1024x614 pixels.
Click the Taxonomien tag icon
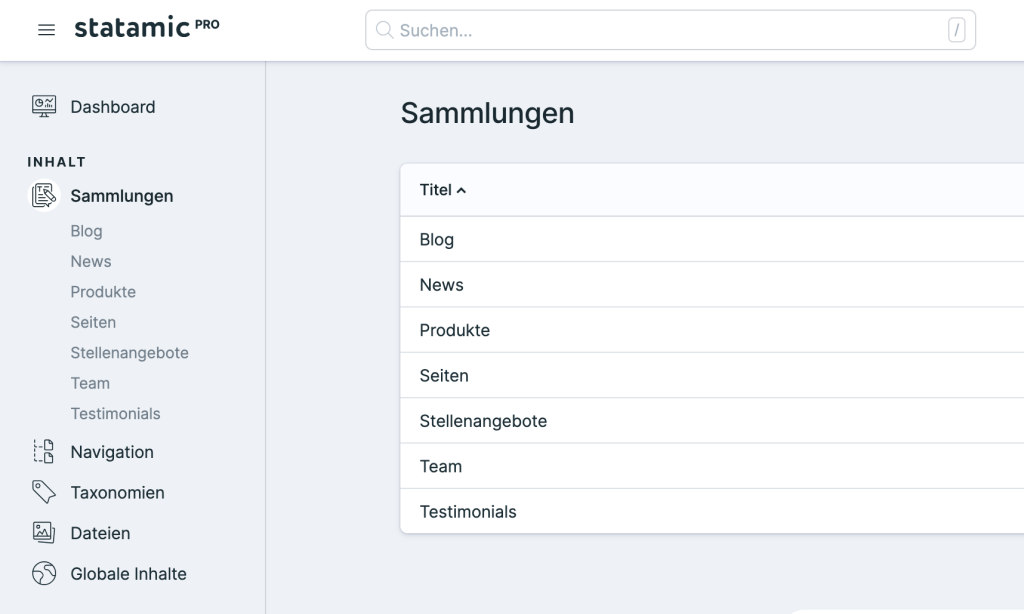tap(44, 493)
